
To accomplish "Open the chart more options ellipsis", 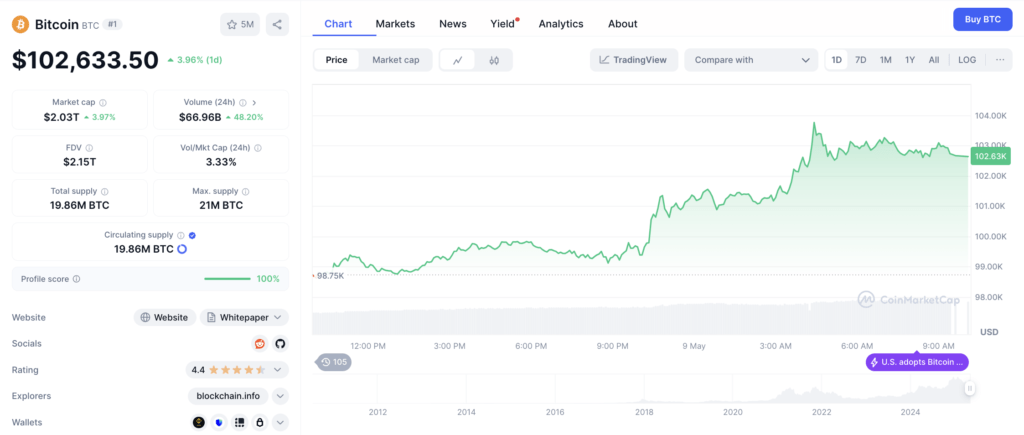I will coord(1000,60).
